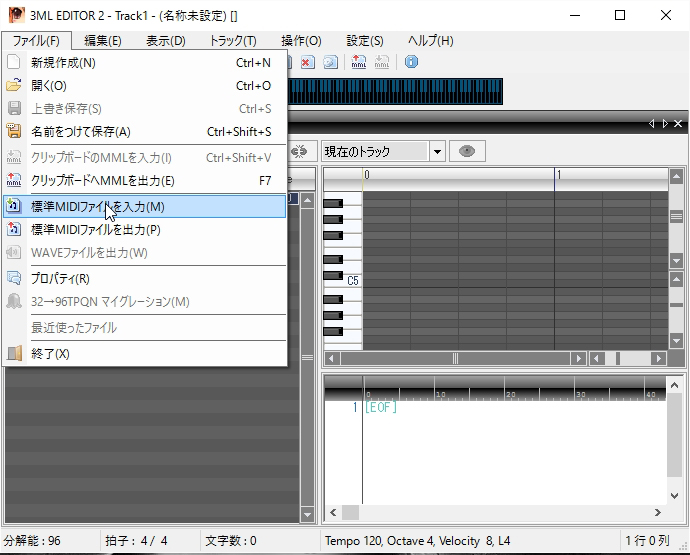Choose 終了(X) to exit the editor

pos(144,353)
